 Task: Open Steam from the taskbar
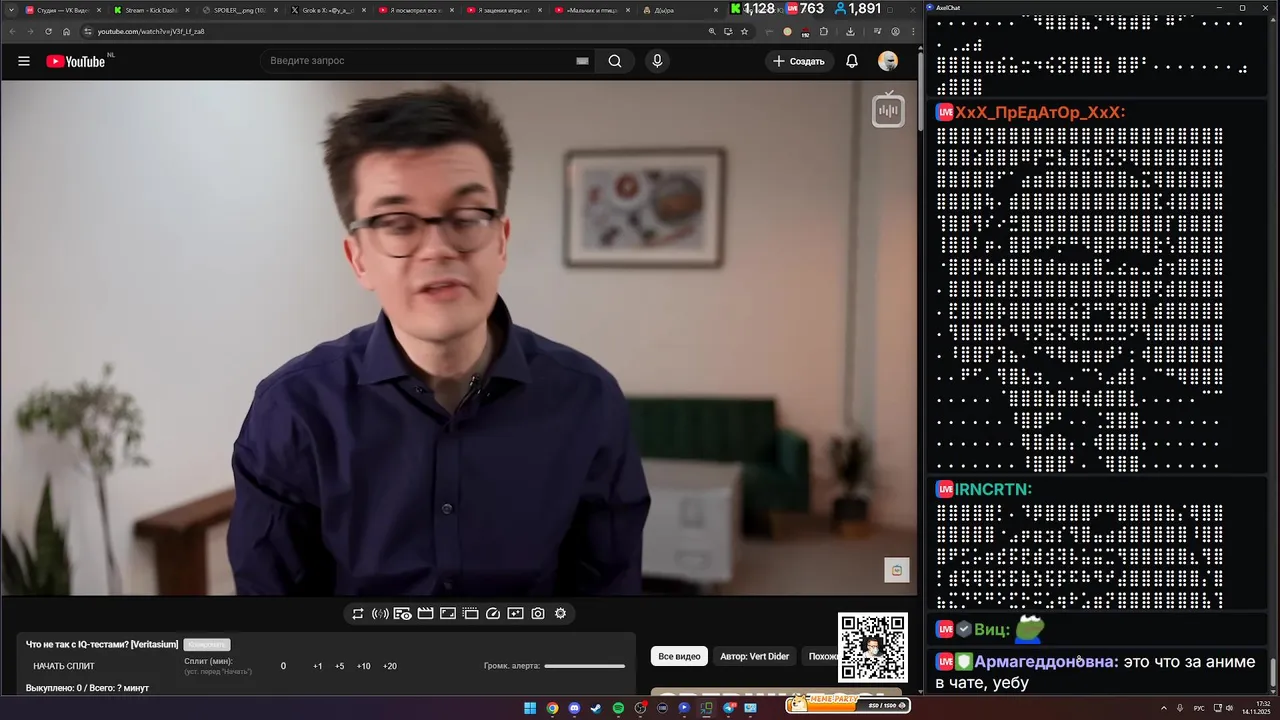click(596, 708)
